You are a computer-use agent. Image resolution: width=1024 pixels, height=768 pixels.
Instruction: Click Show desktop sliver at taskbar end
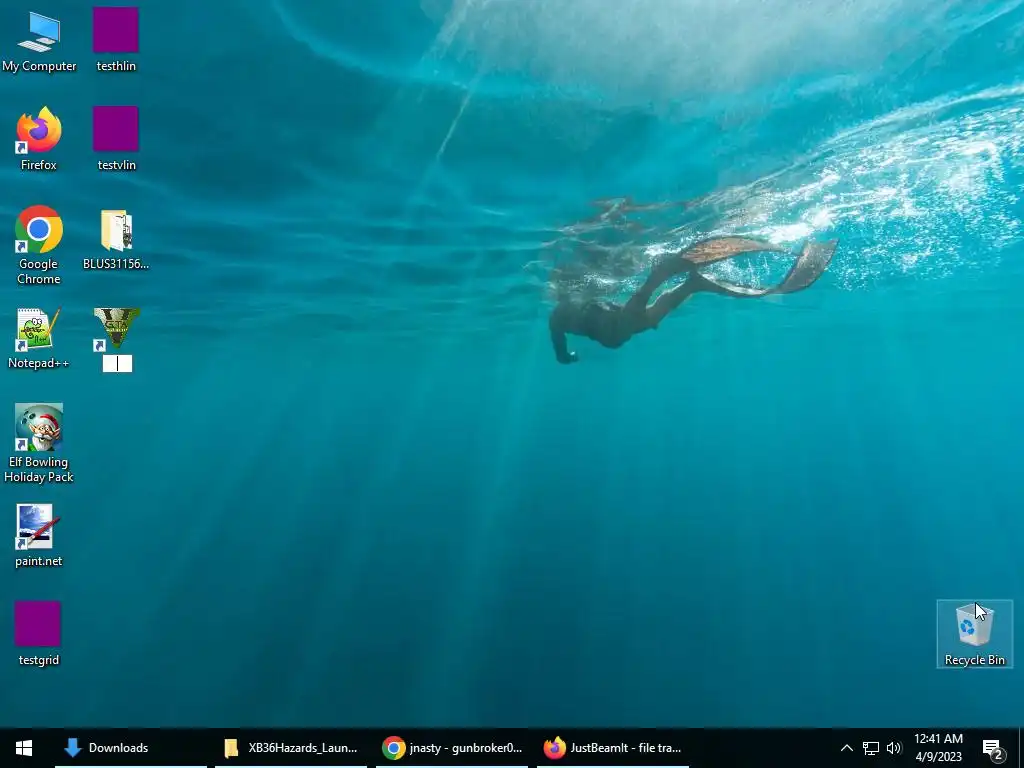pyautogui.click(x=1021, y=748)
